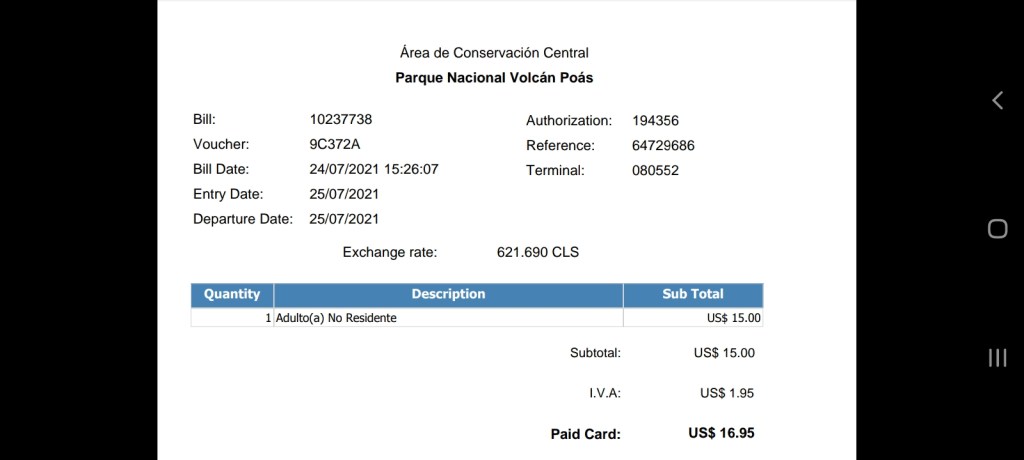This screenshot has height=460, width=1024.
Task: Tap the bill number 10237738
Action: click(x=340, y=120)
